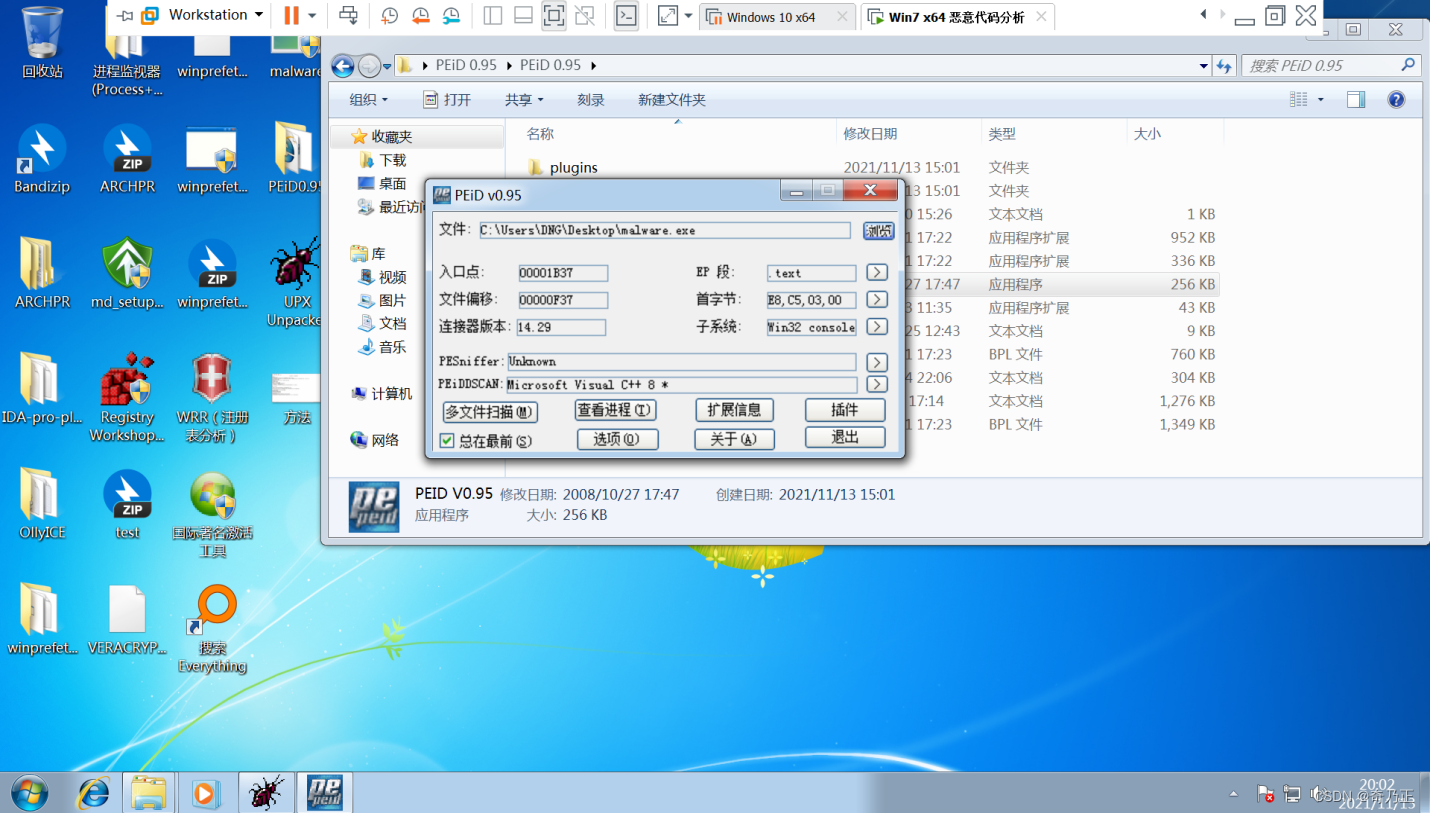
Task: Select the 搜索 Everything desktop shortcut
Action: tap(212, 628)
